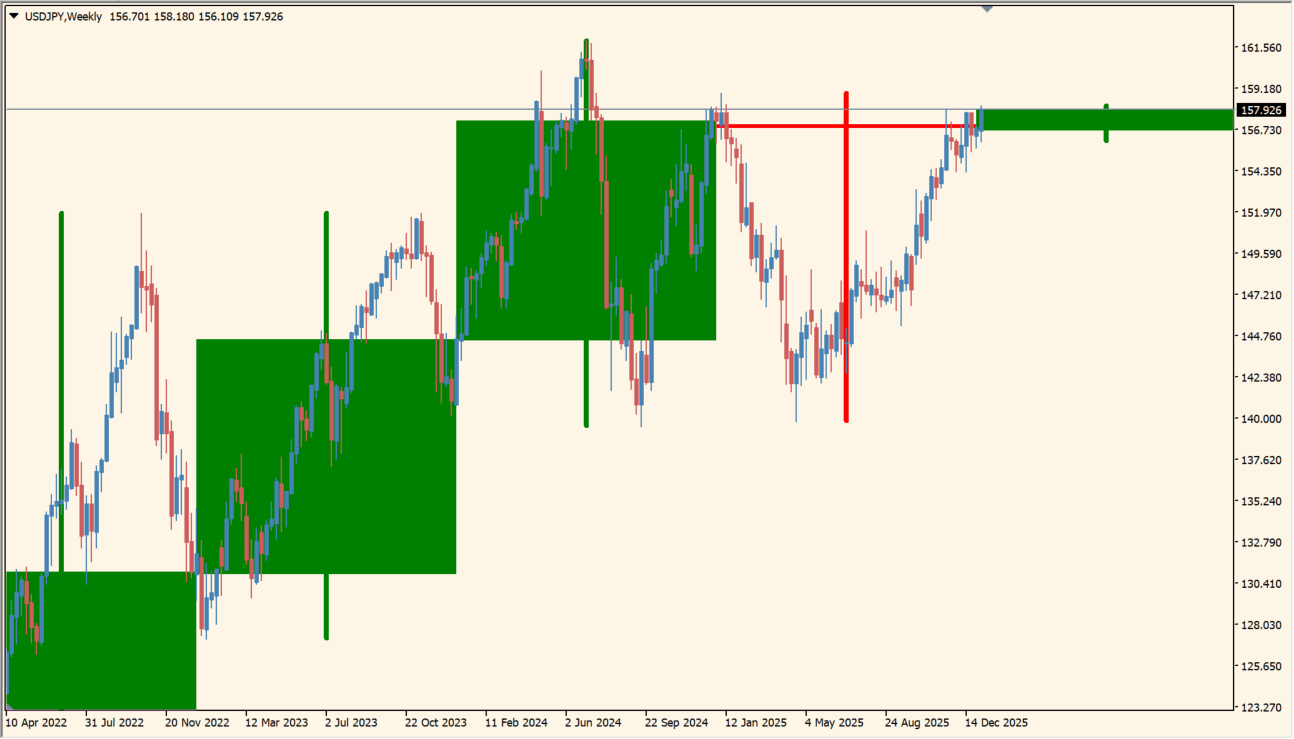This screenshot has width=1294, height=739.
Task: Click the 161.560 price axis label
Action: [1260, 48]
